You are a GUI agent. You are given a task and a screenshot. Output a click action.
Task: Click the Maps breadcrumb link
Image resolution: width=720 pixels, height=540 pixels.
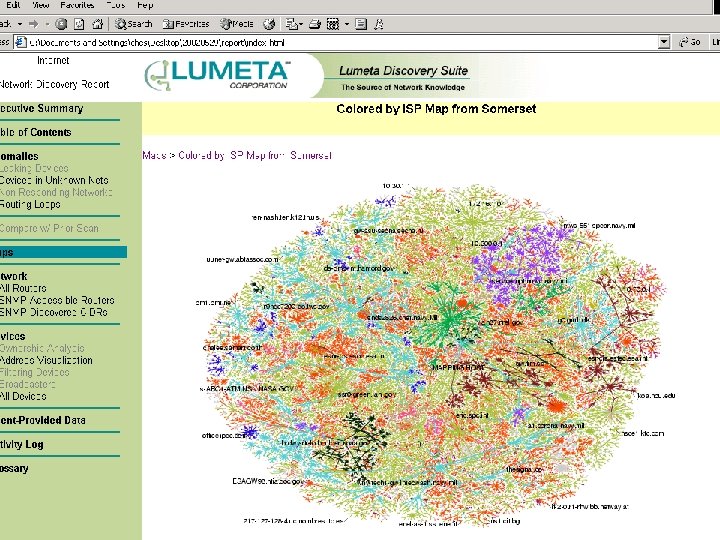[154, 155]
